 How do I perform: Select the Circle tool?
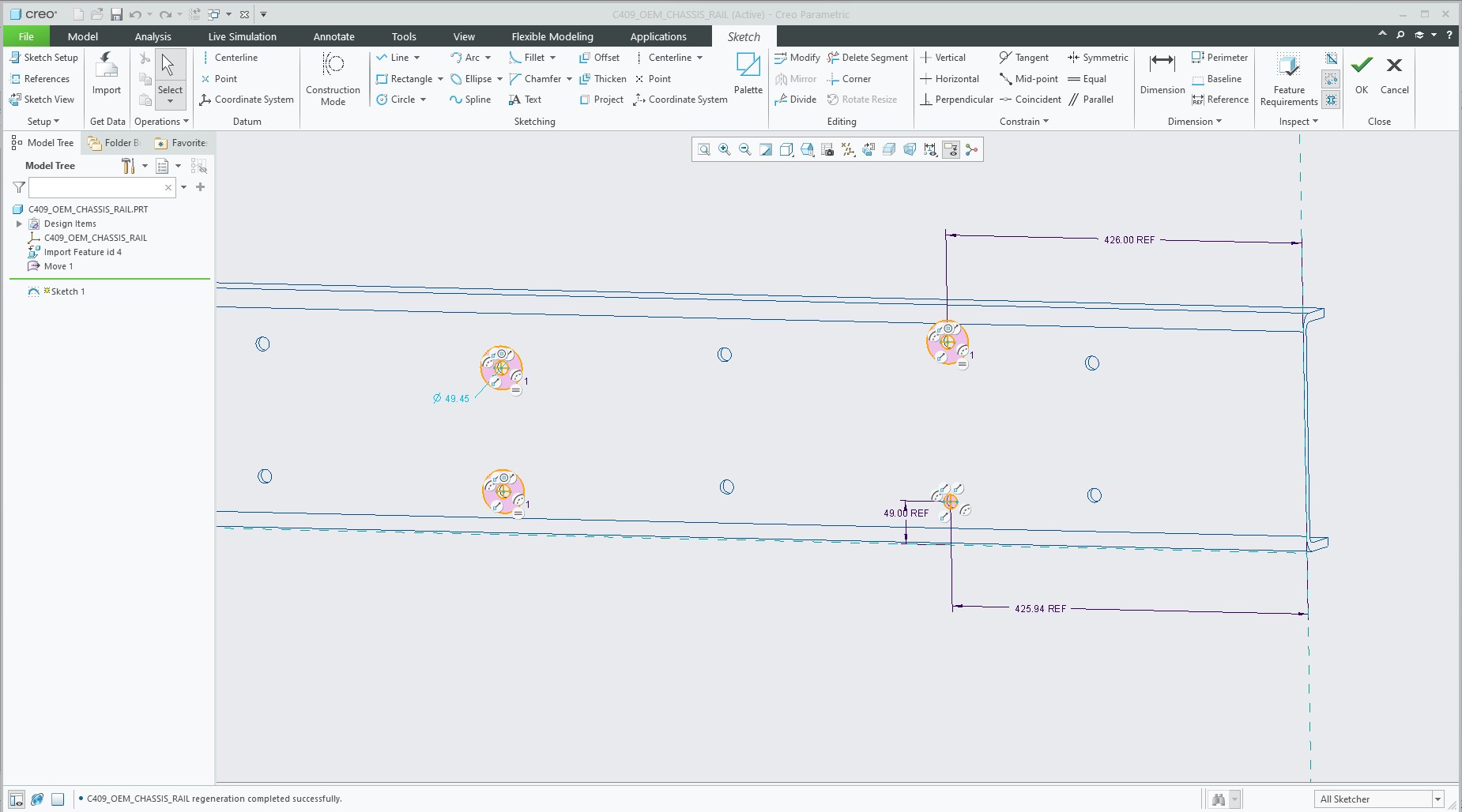coord(401,99)
